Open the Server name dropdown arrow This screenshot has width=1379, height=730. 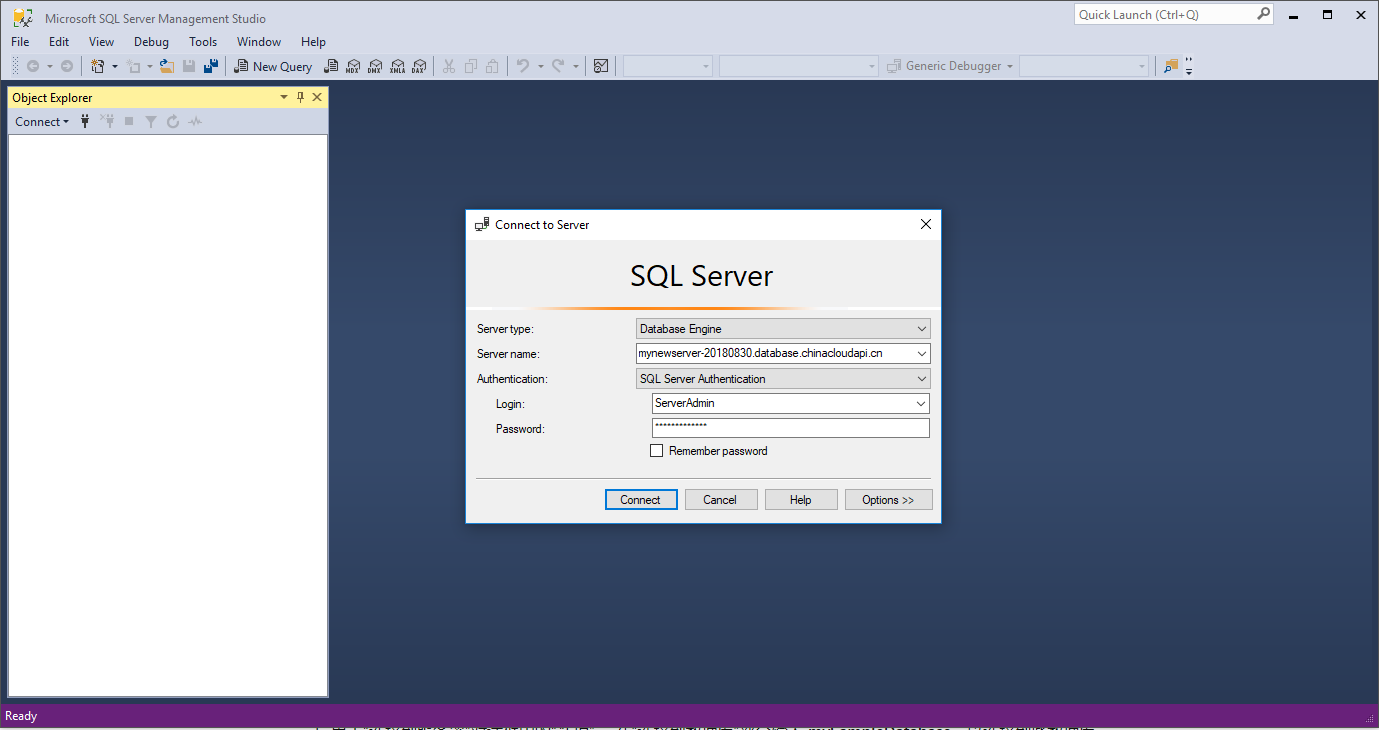coord(921,353)
